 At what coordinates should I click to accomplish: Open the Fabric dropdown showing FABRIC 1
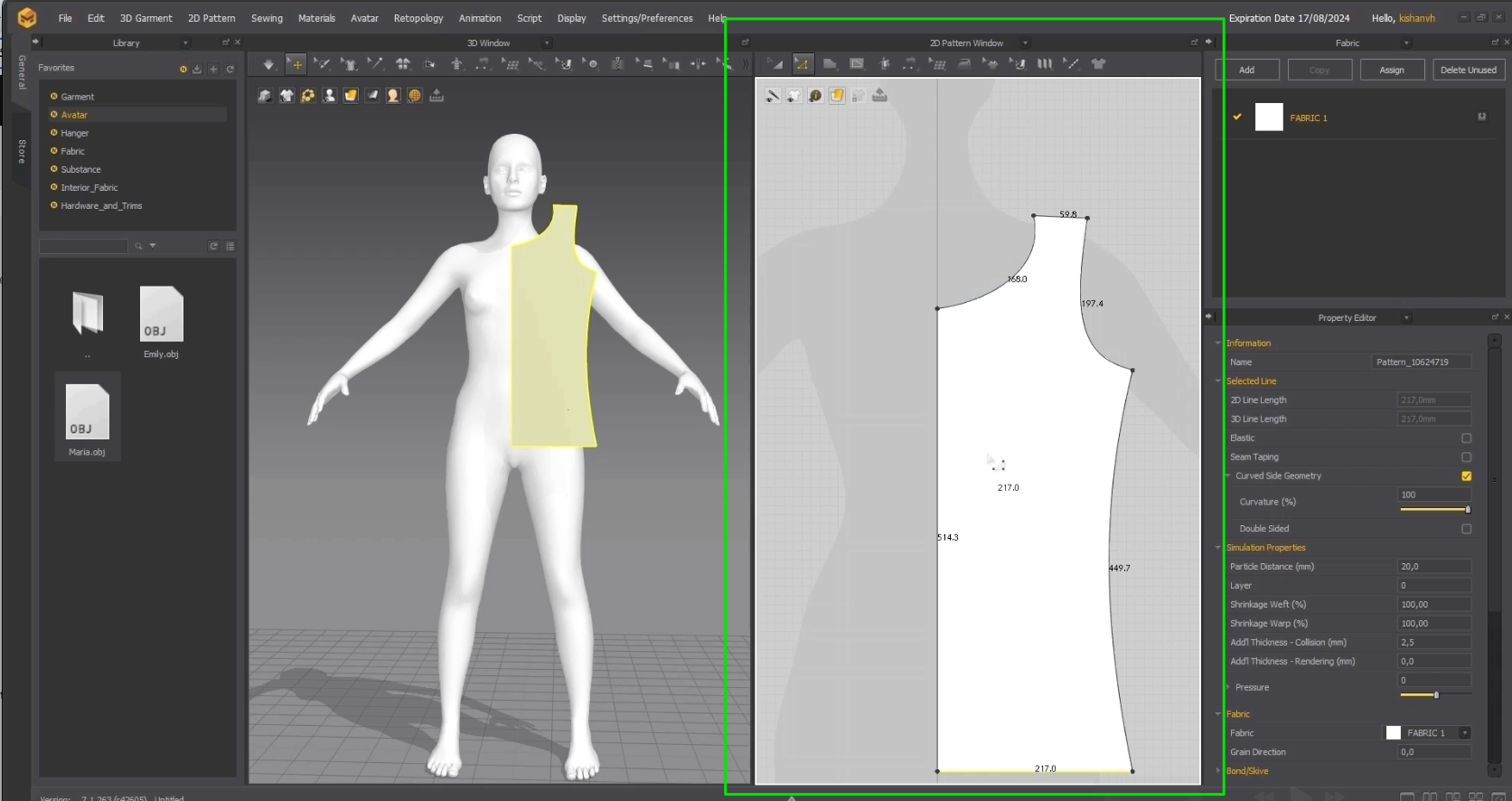point(1464,733)
